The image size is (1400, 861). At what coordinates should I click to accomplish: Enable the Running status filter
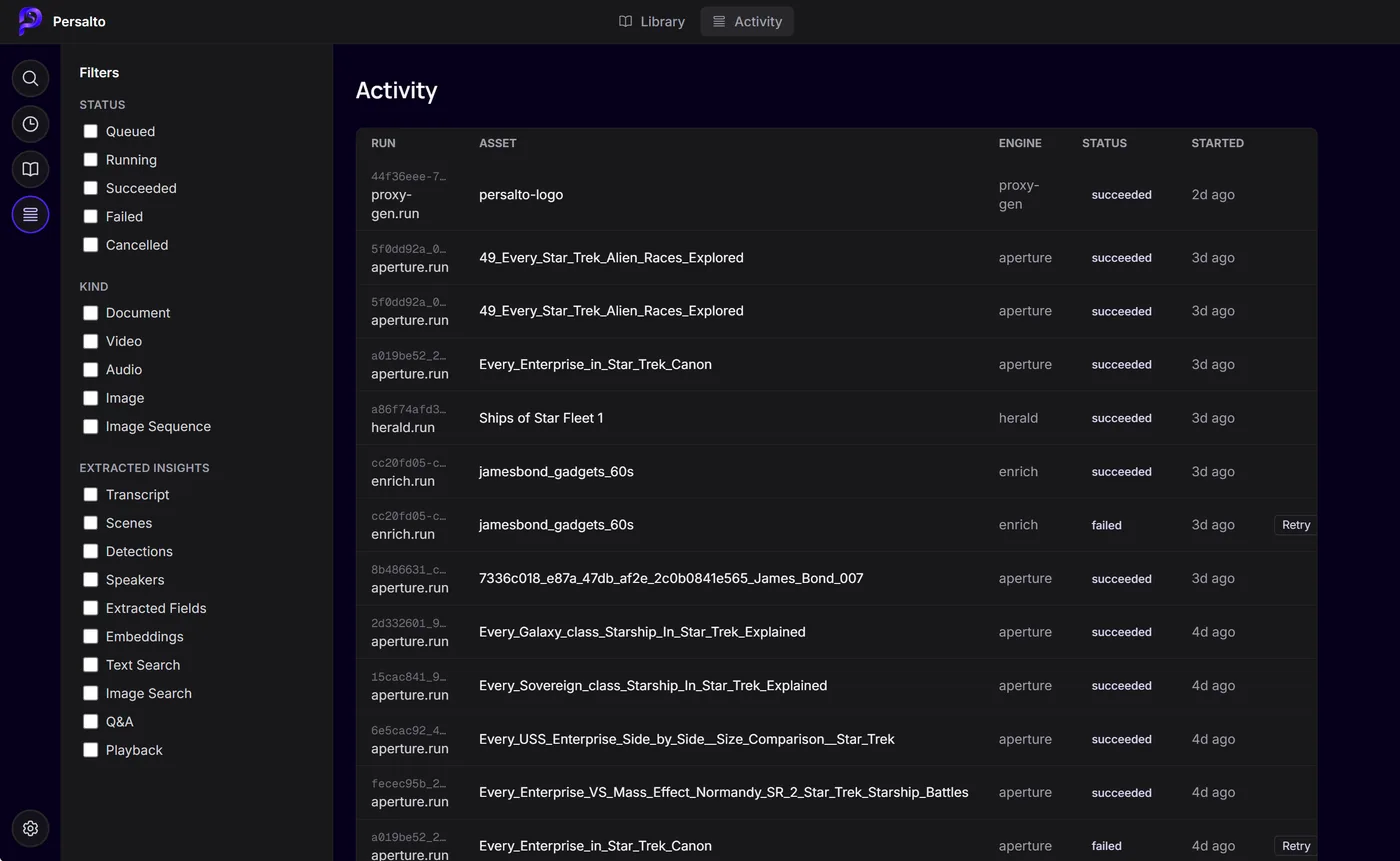(x=90, y=160)
